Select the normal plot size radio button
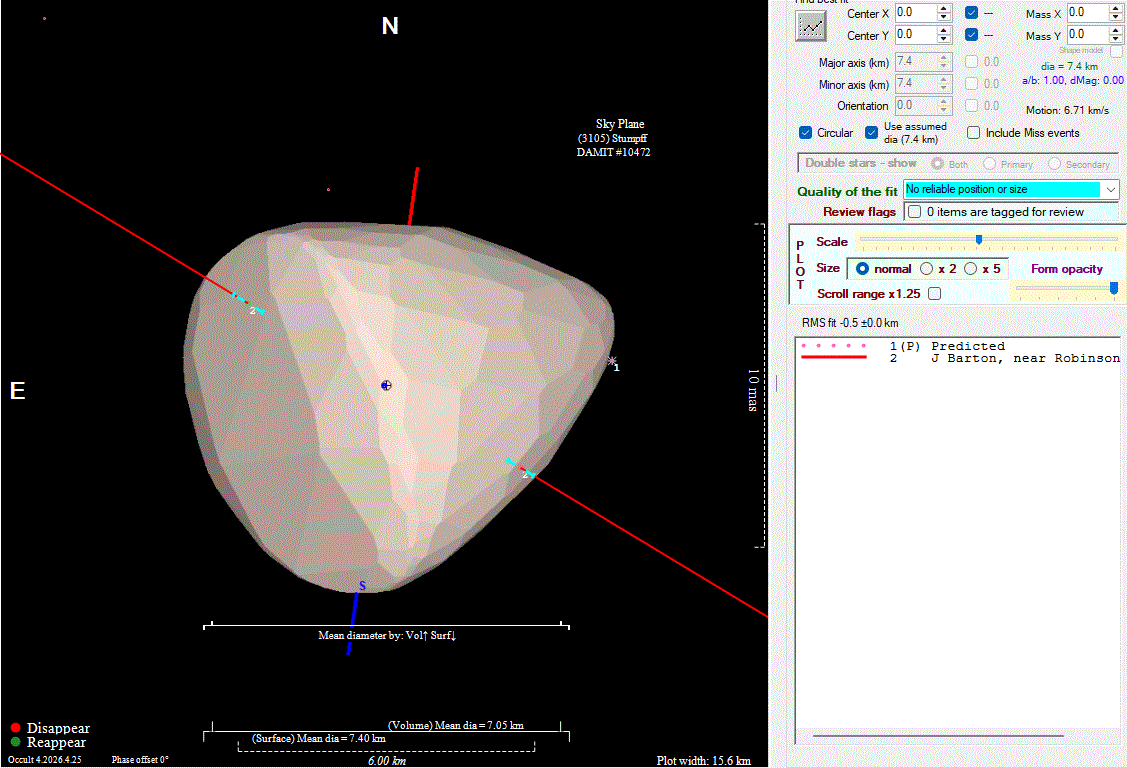This screenshot has width=1127, height=768. [x=862, y=269]
